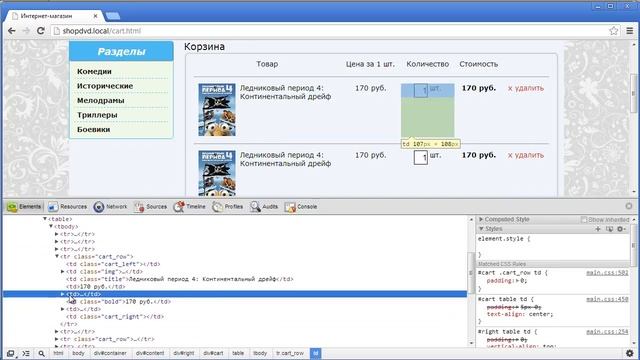This screenshot has width=640, height=360.
Task: Open the main.css:450 source link
Action: point(607,299)
